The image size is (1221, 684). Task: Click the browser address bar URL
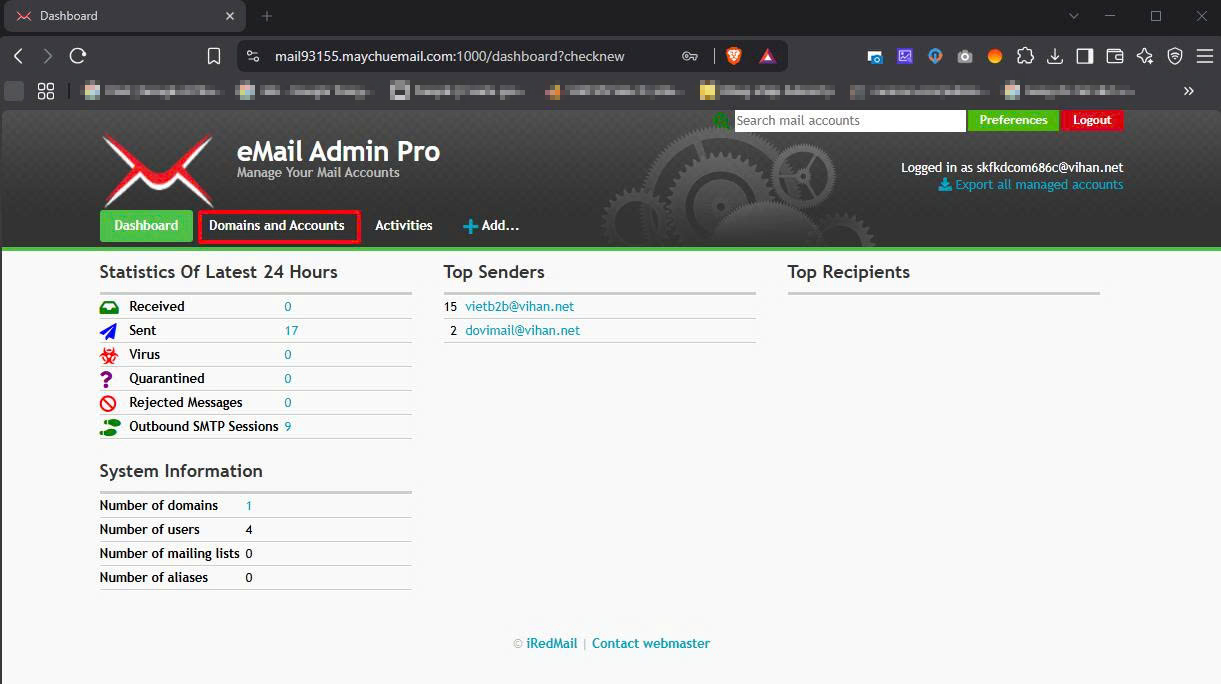coord(449,56)
